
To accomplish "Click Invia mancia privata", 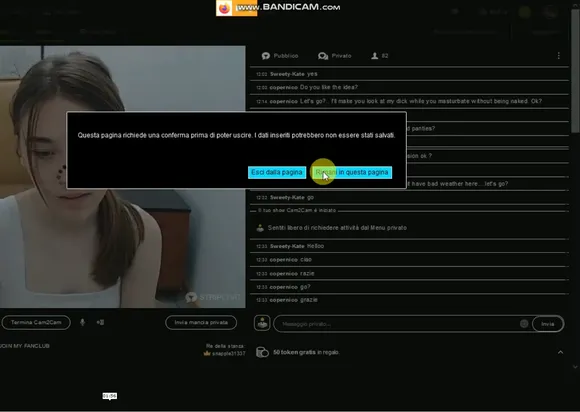I will (x=201, y=322).
